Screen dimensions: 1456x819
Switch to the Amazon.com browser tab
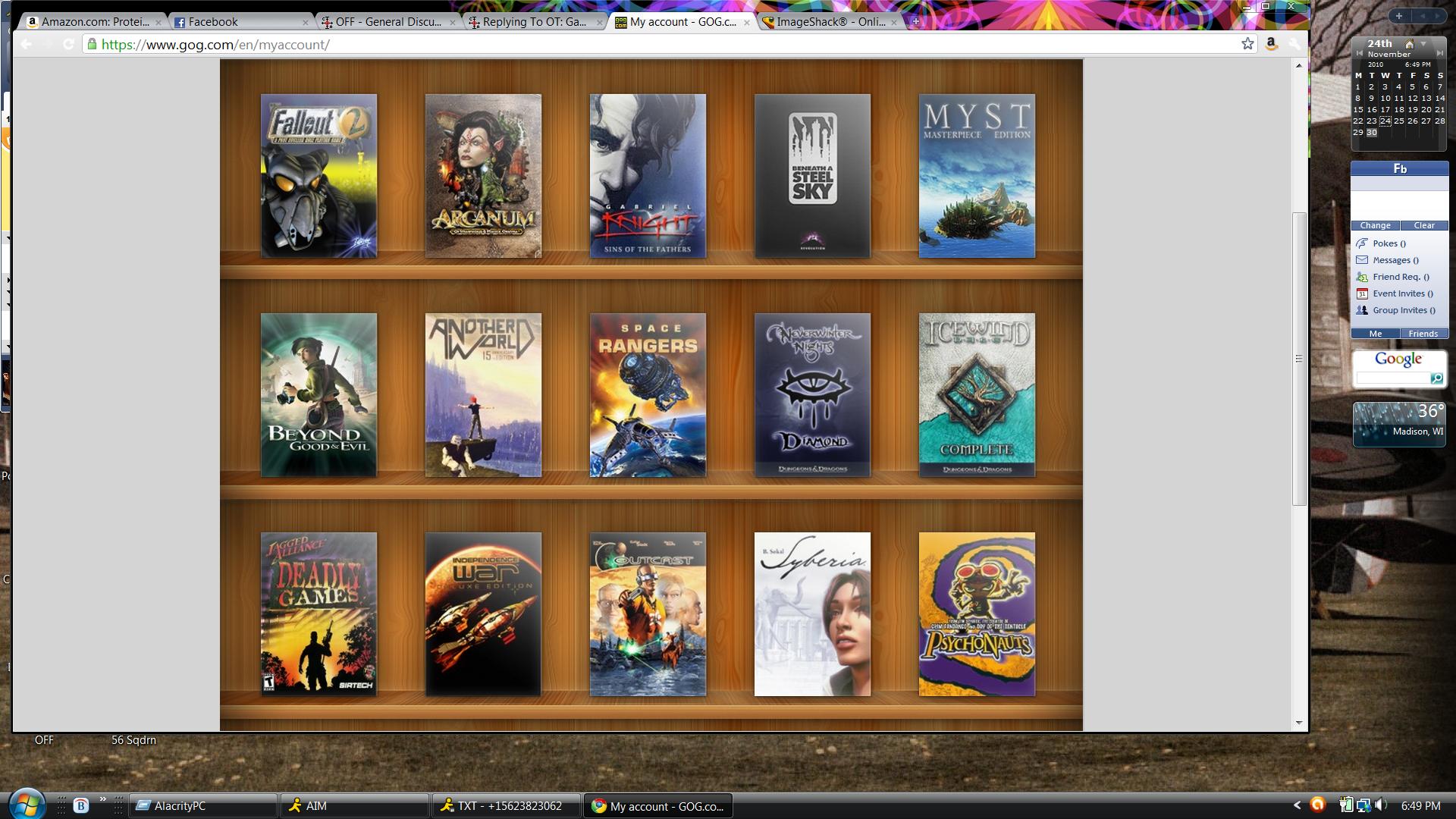pyautogui.click(x=94, y=22)
